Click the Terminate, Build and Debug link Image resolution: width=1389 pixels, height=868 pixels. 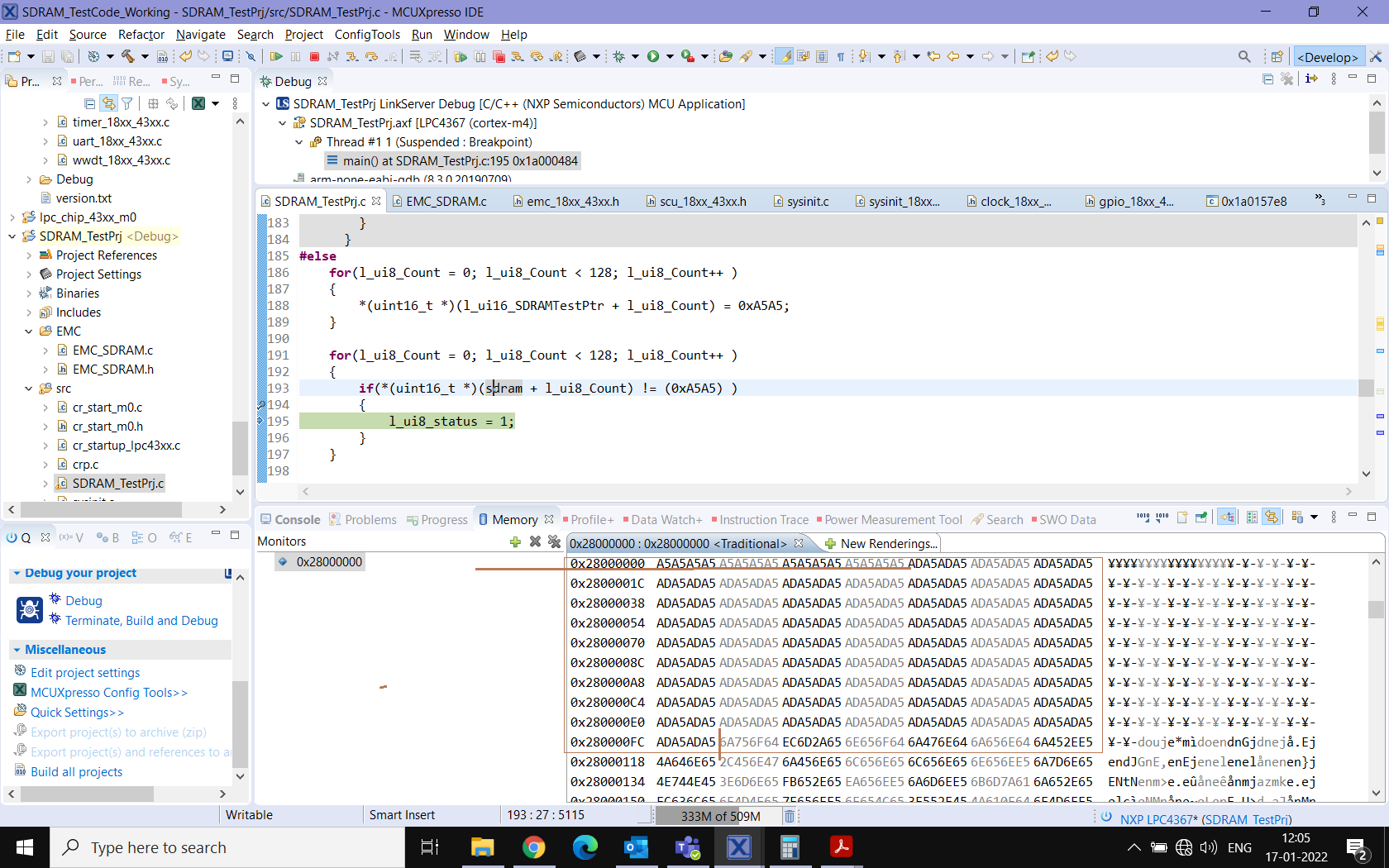click(141, 621)
